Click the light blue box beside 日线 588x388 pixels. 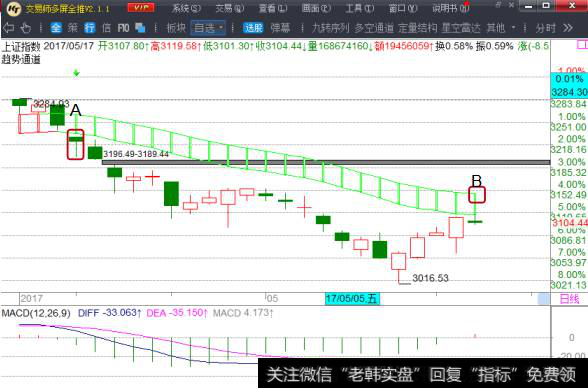pos(543,299)
